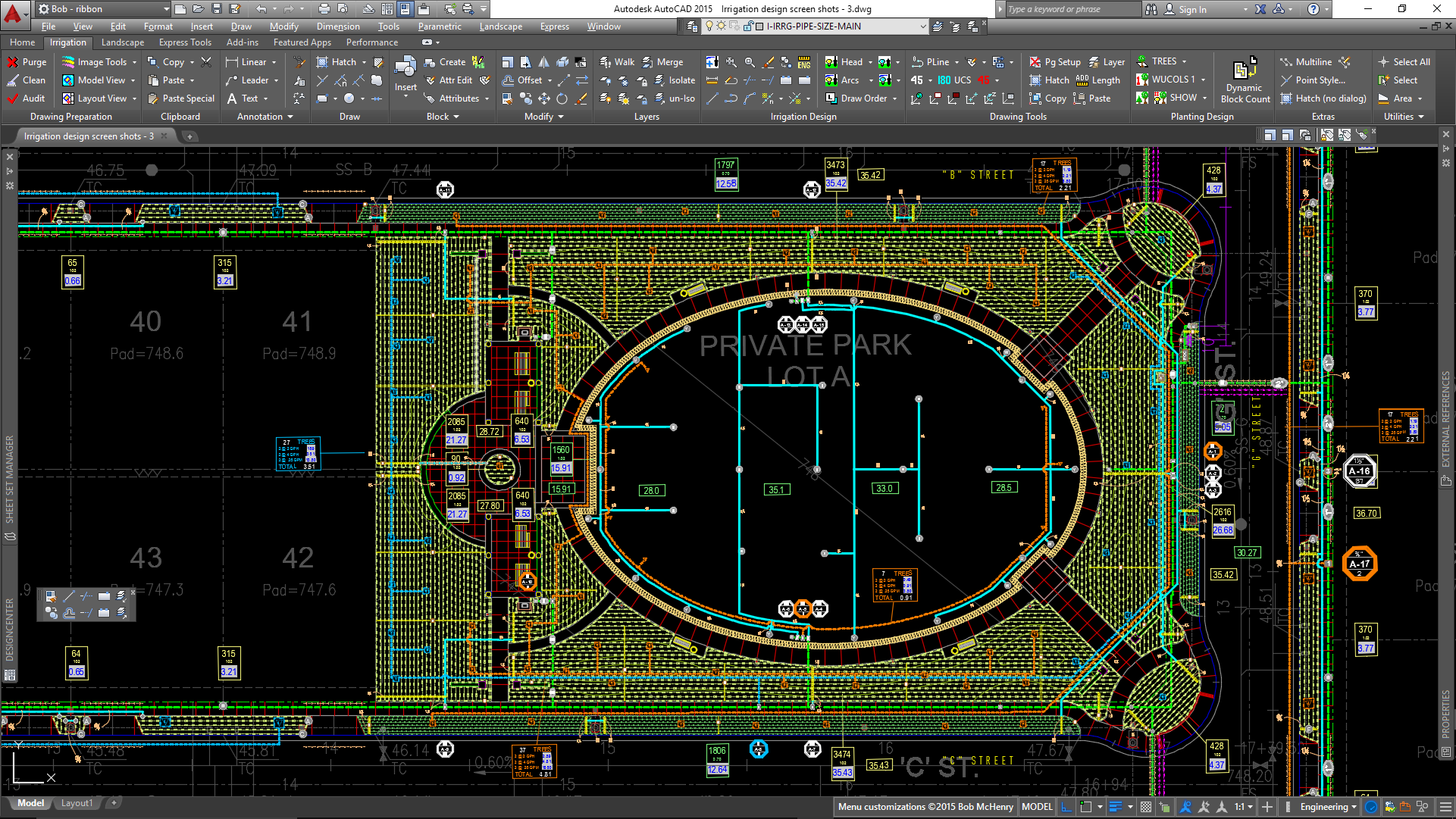Select the Multiline tool in Extras

1306,62
